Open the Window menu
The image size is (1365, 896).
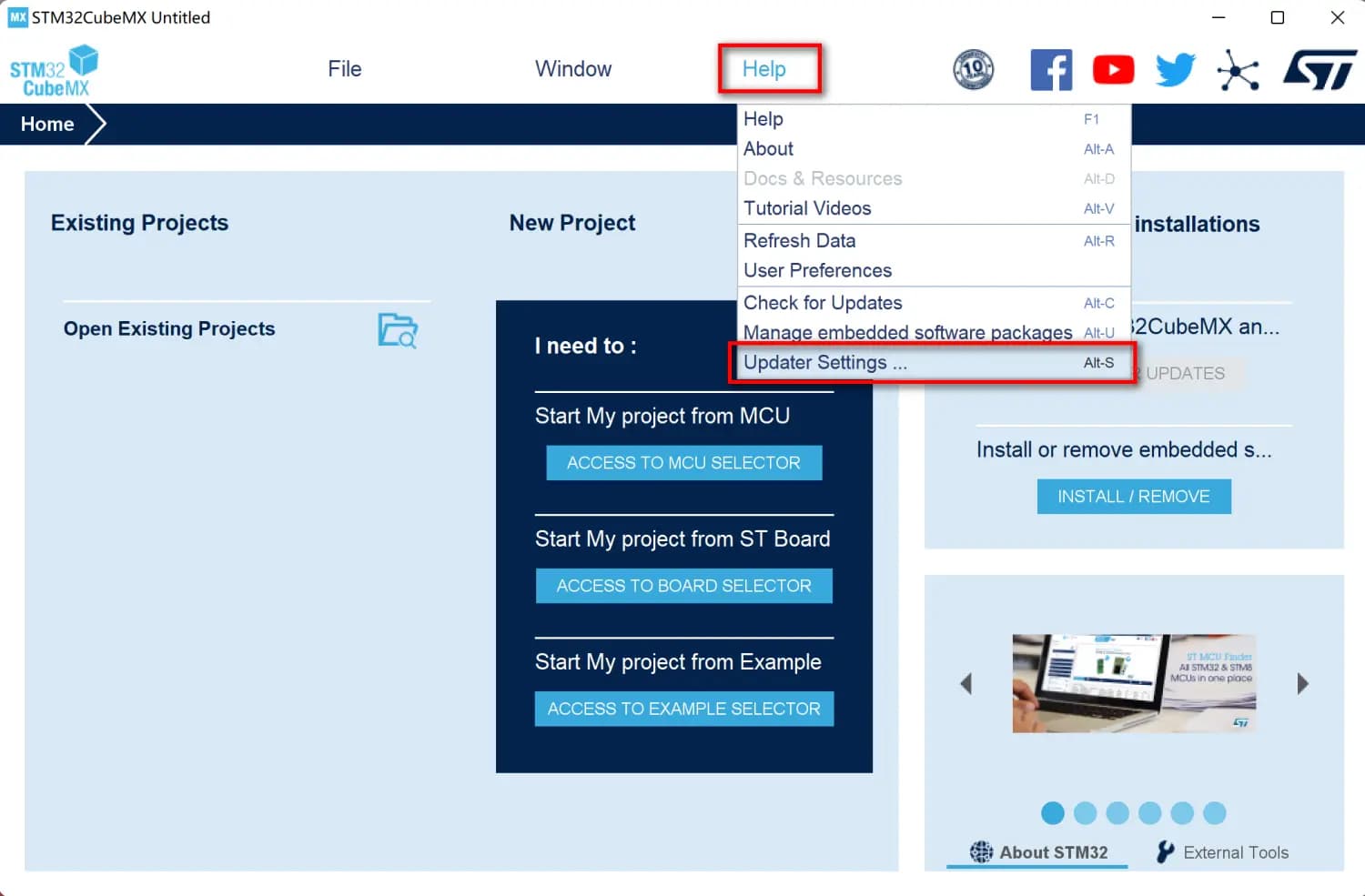point(573,69)
